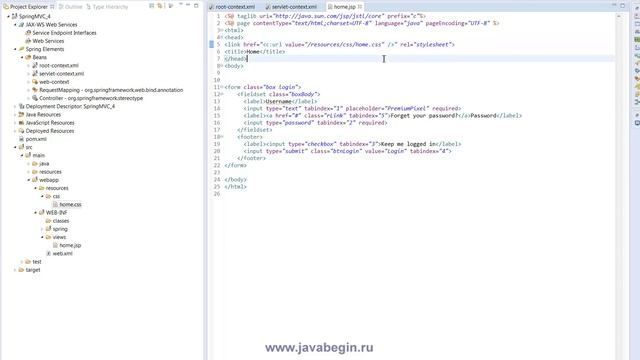The width and height of the screenshot is (640, 360).
Task: Toggle Link with Editor in Project Explorer
Action: click(160, 6)
